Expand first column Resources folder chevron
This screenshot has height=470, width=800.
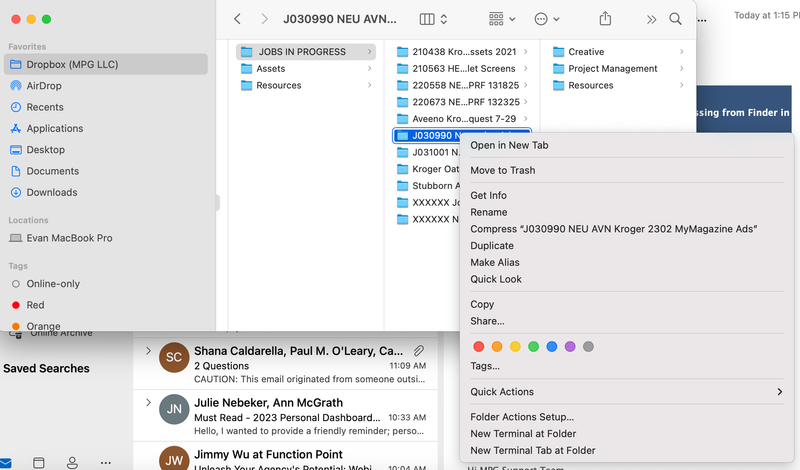click(x=369, y=85)
